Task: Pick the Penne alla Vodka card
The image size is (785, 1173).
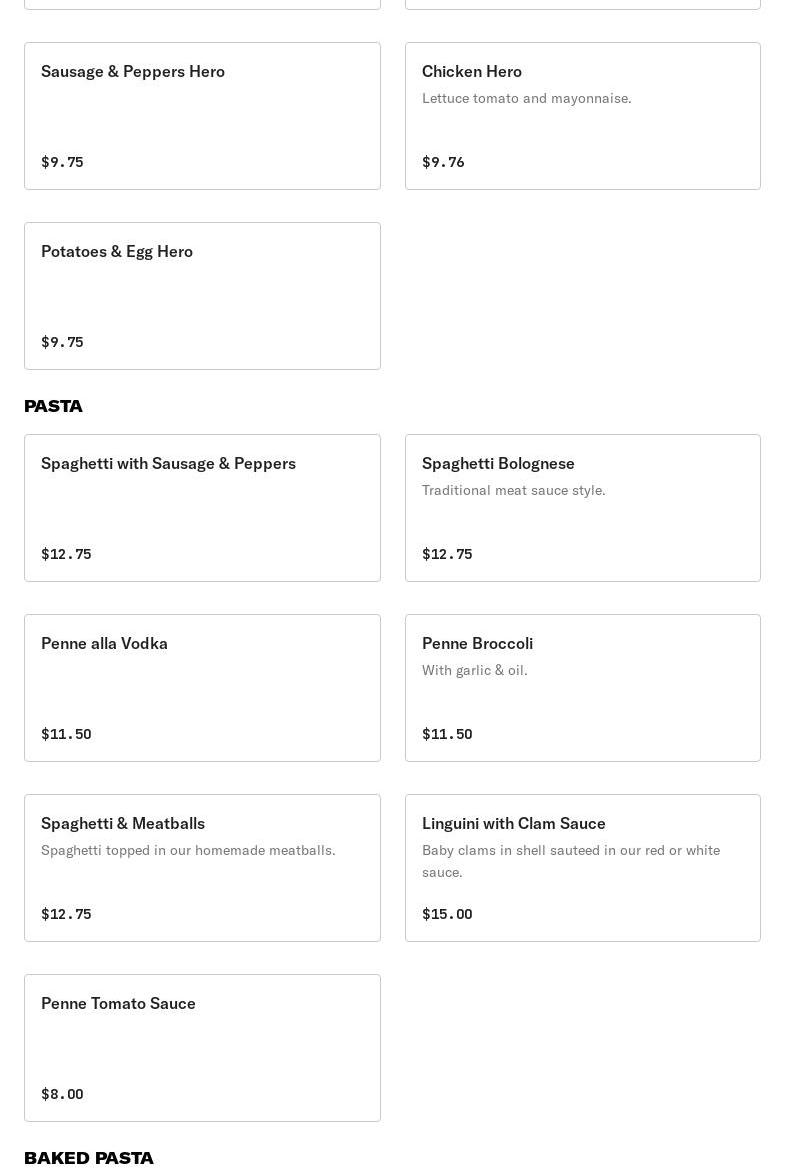Action: tap(202, 688)
